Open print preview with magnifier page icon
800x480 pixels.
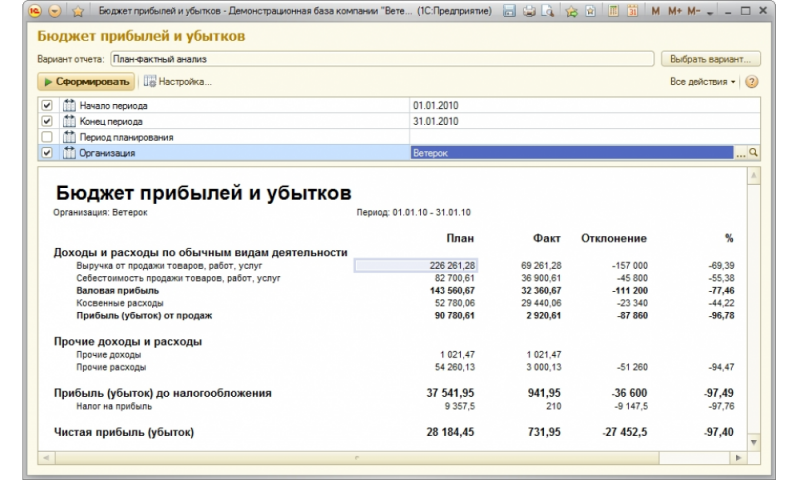click(x=547, y=11)
